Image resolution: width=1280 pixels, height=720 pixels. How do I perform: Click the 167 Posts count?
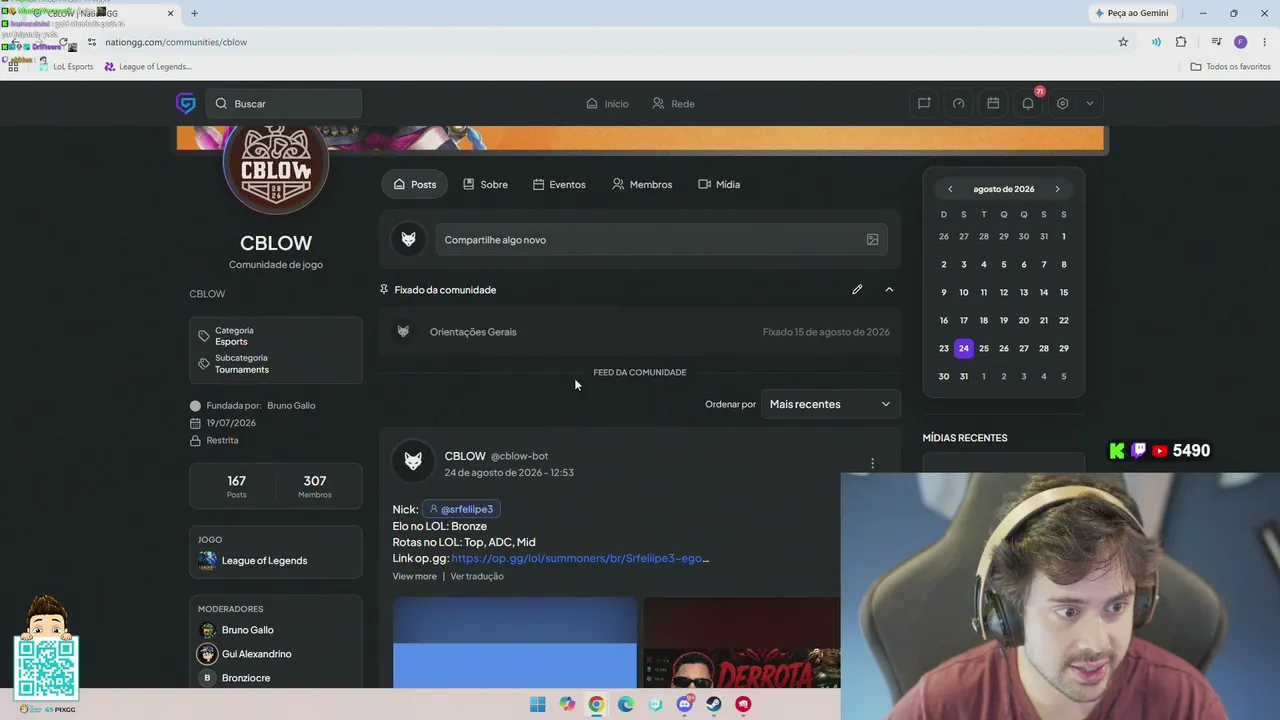236,486
